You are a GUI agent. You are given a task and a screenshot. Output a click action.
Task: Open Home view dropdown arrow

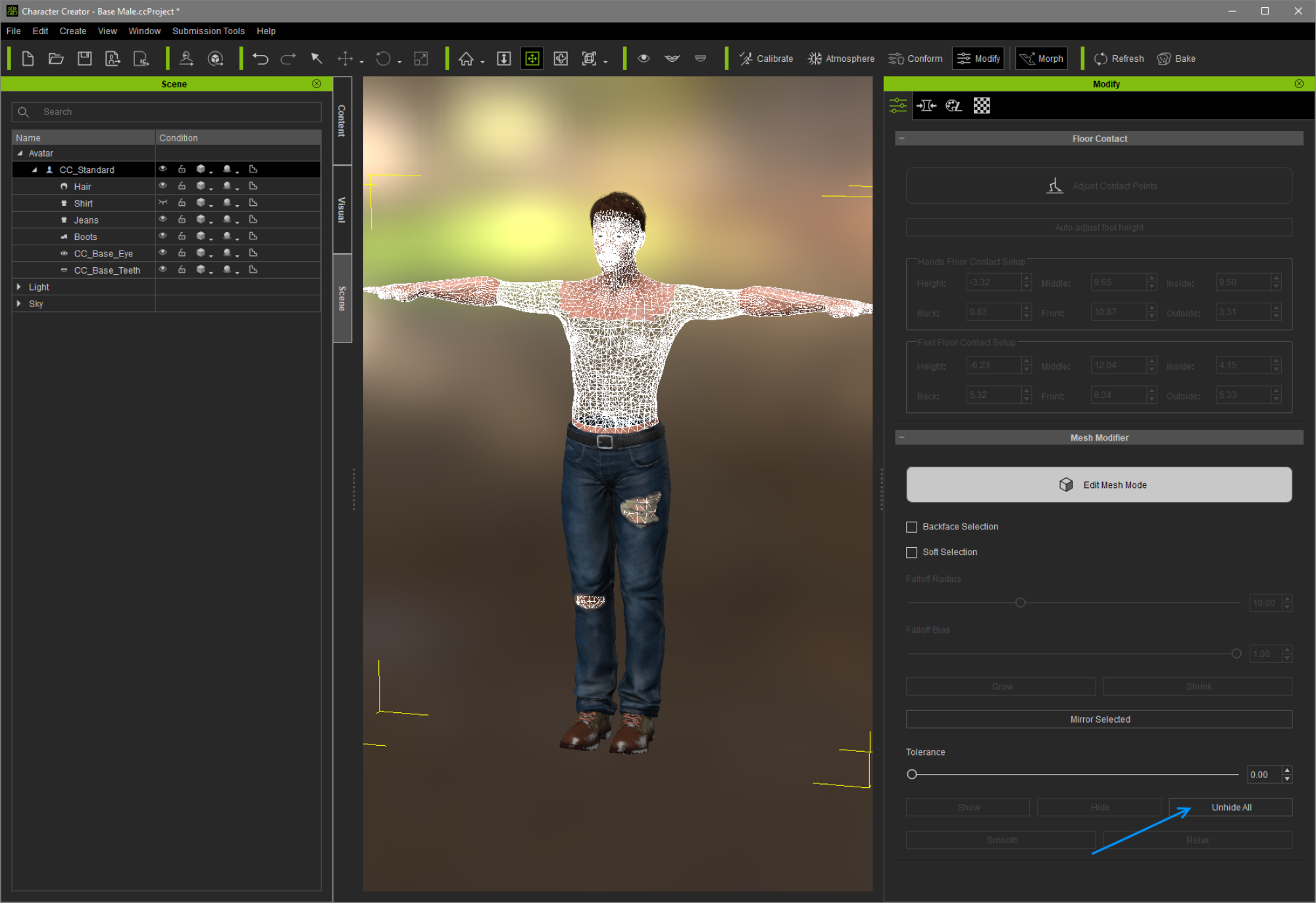click(482, 62)
